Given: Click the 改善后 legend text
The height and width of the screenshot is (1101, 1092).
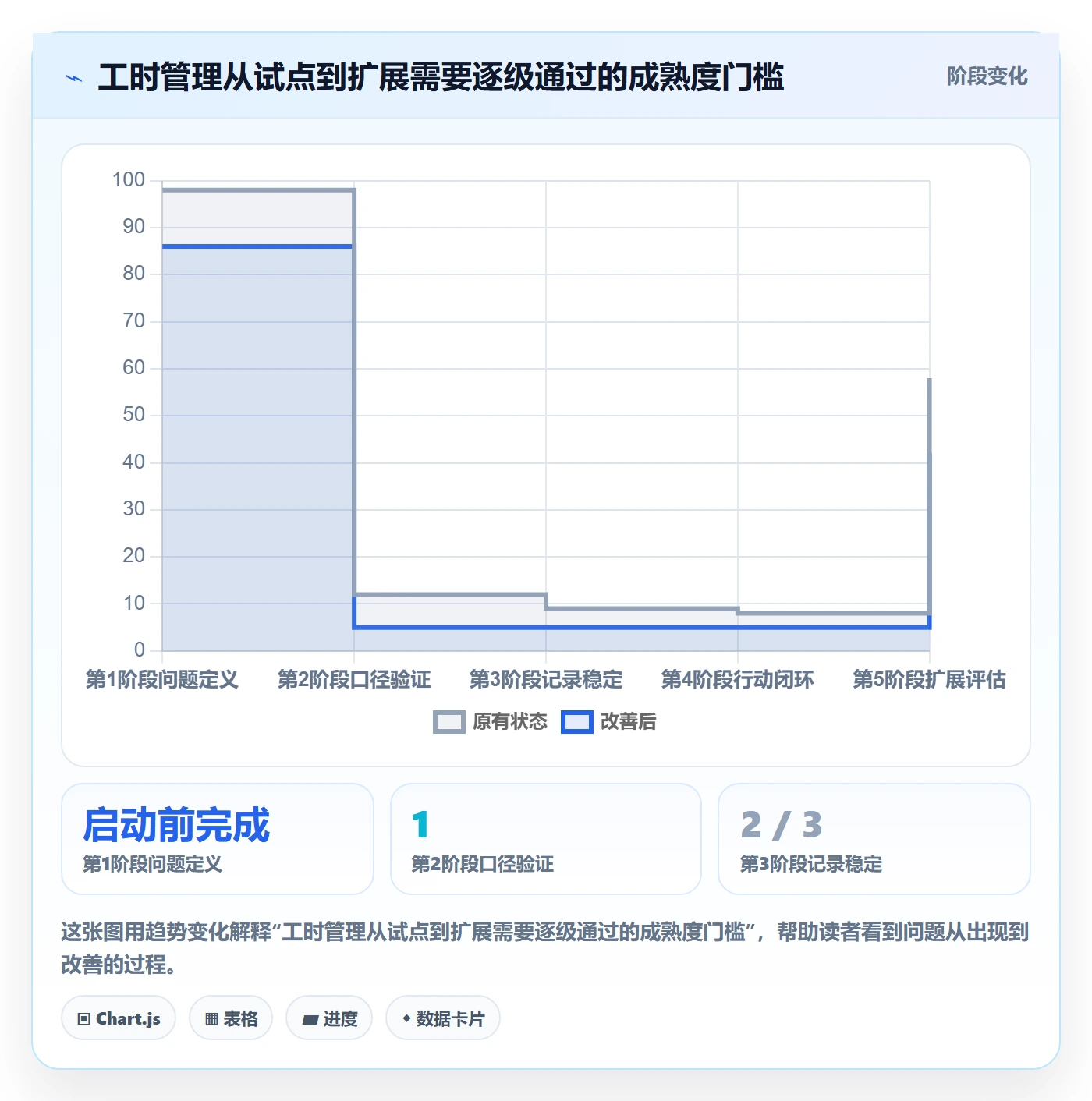Looking at the screenshot, I should tap(629, 722).
